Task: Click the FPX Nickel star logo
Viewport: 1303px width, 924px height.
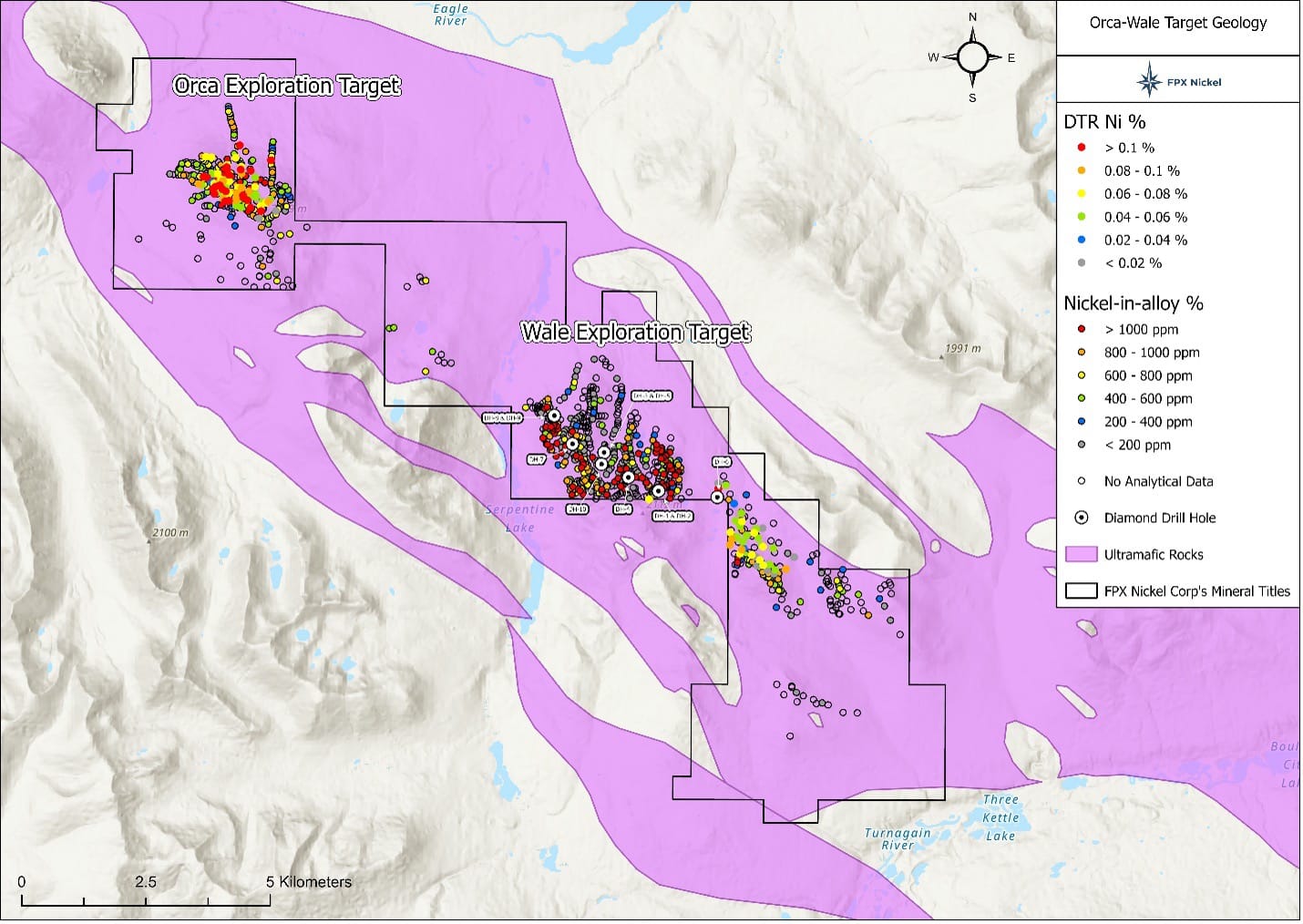Action: pyautogui.click(x=1150, y=80)
